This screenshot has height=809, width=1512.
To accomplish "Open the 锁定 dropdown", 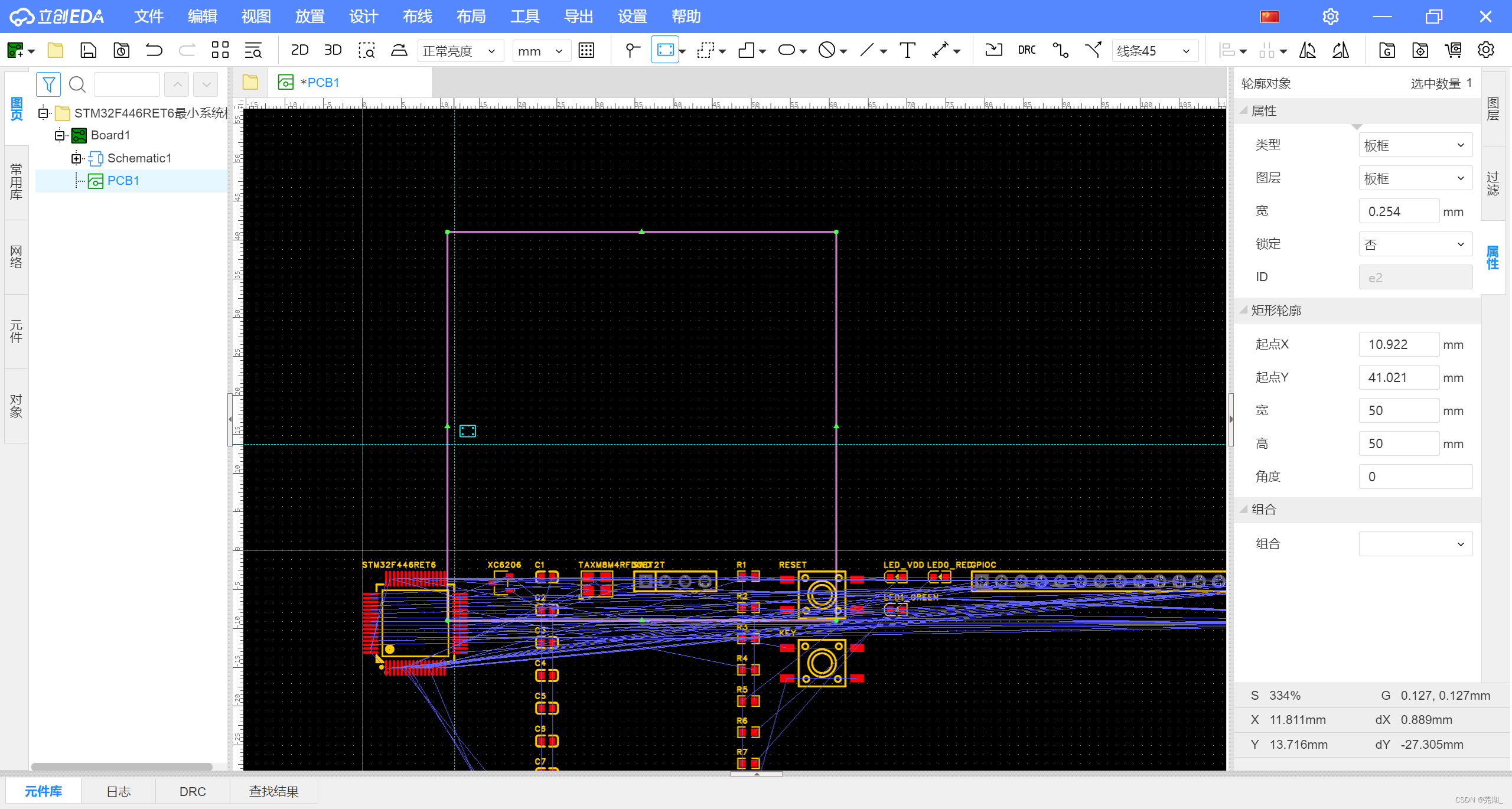I will point(1415,244).
